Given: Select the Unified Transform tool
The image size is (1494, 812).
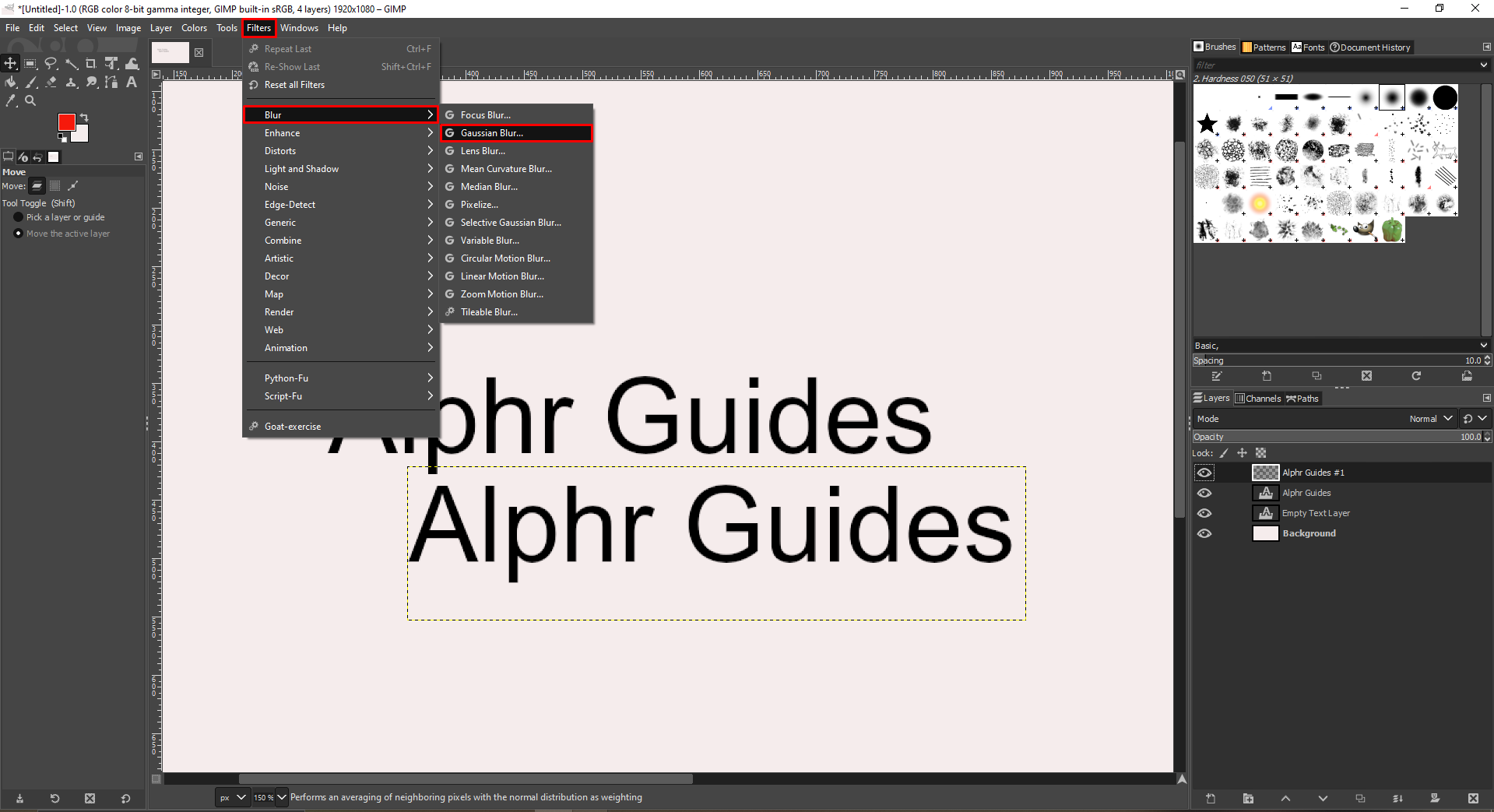Looking at the screenshot, I should pos(111,64).
